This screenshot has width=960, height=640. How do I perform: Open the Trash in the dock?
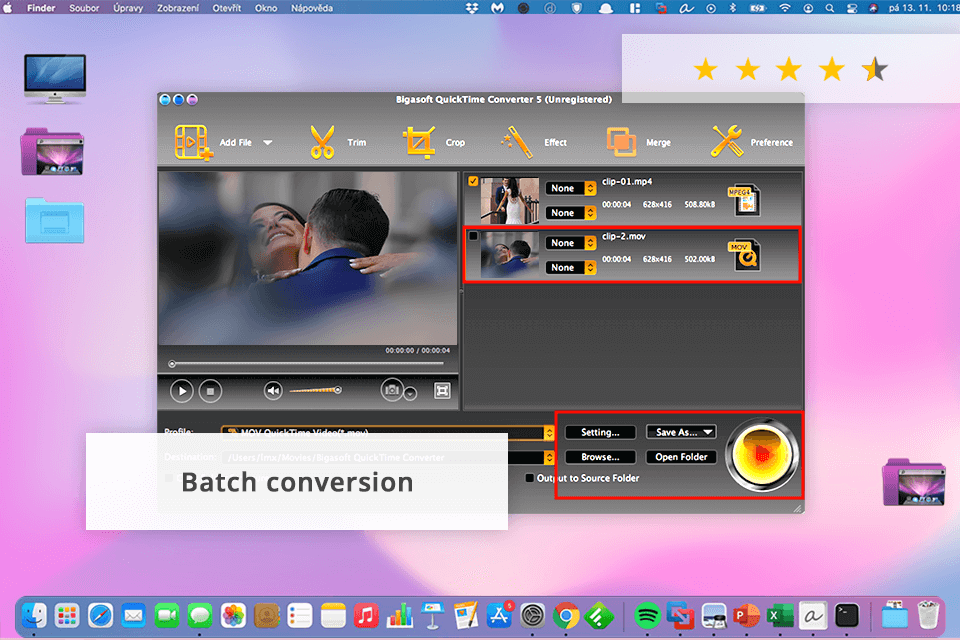(x=928, y=615)
